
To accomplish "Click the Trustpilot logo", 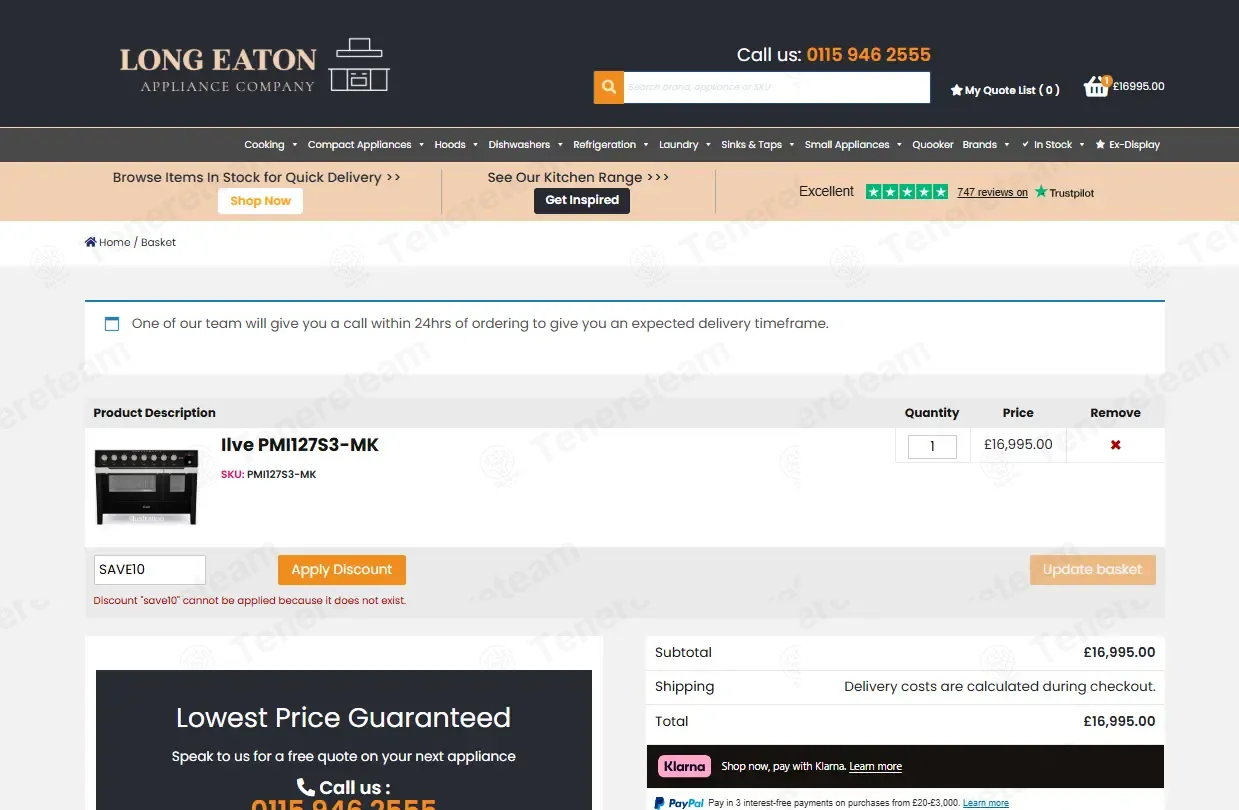I will point(1064,192).
